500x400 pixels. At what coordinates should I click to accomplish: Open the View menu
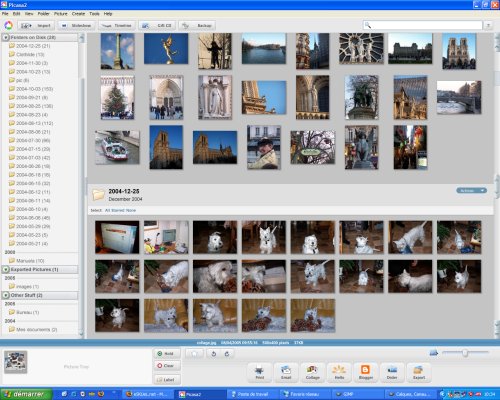[29, 14]
